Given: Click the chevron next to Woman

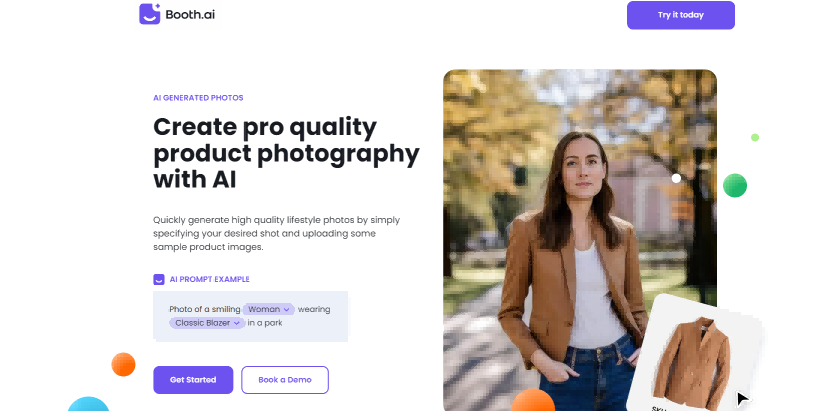Looking at the screenshot, I should point(286,310).
